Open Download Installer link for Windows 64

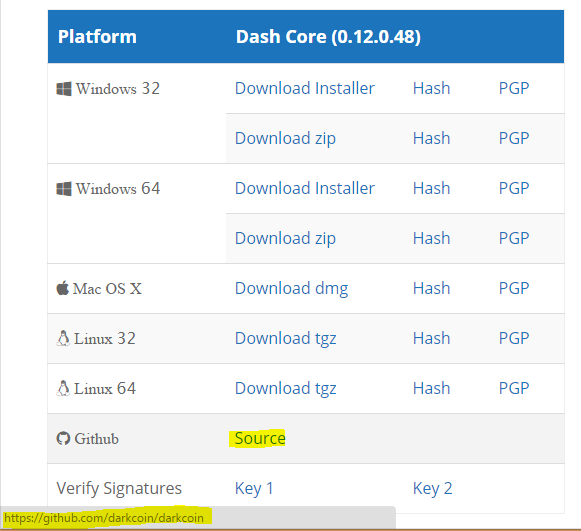tap(305, 189)
